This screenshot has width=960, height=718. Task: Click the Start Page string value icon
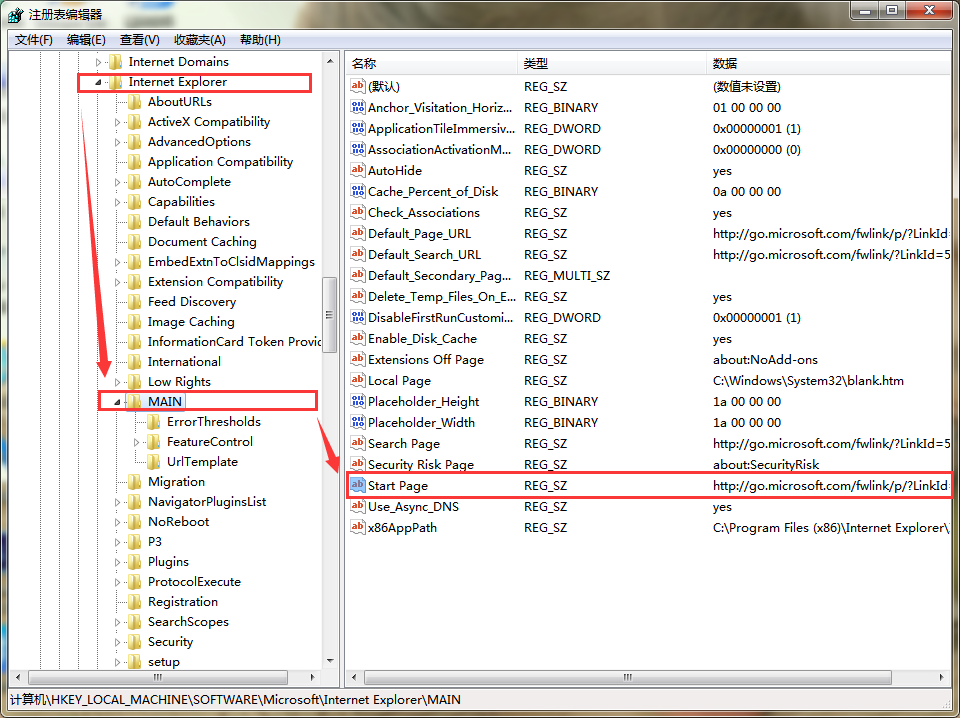[x=358, y=485]
